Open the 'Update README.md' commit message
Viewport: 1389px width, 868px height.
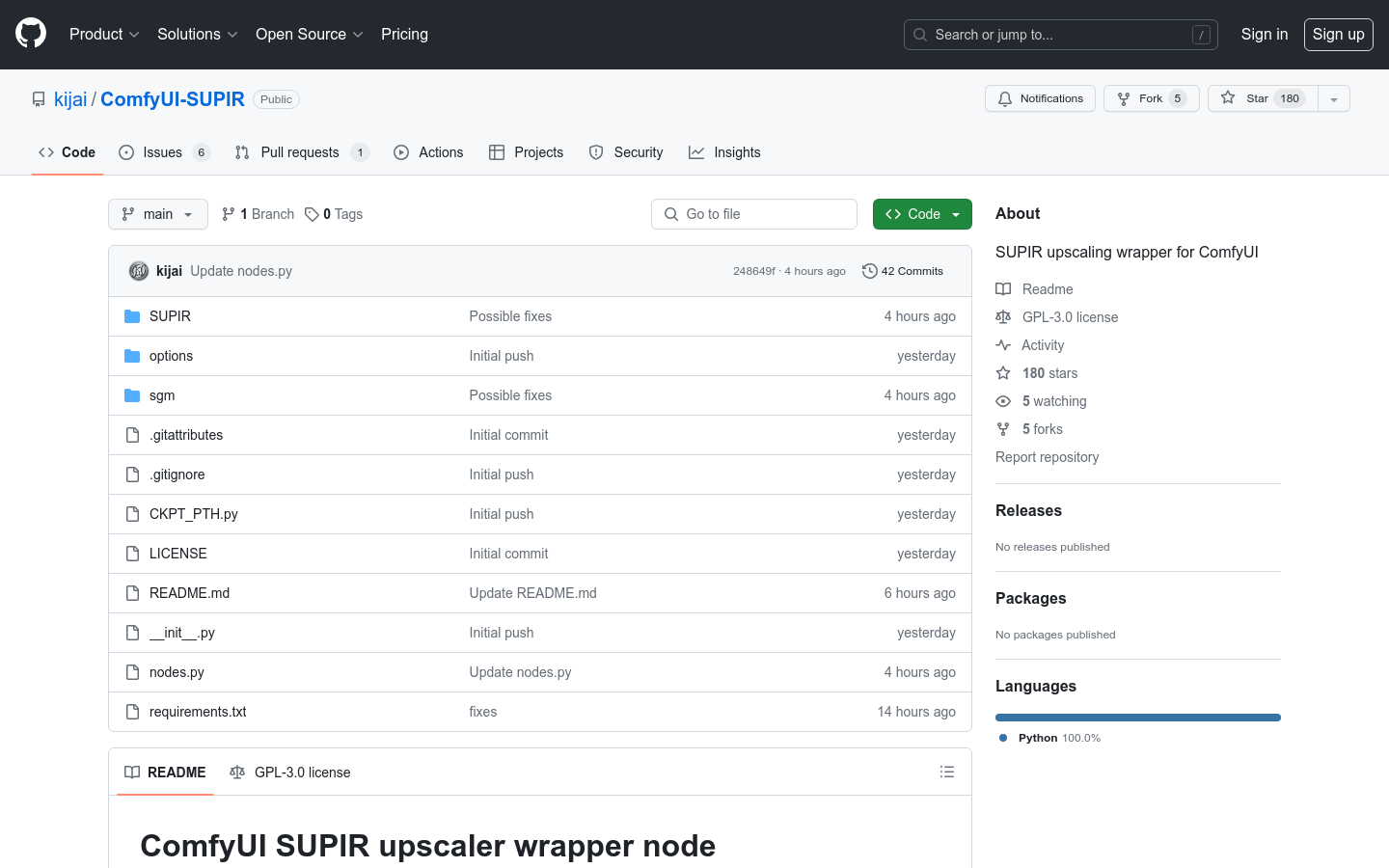pyautogui.click(x=533, y=593)
